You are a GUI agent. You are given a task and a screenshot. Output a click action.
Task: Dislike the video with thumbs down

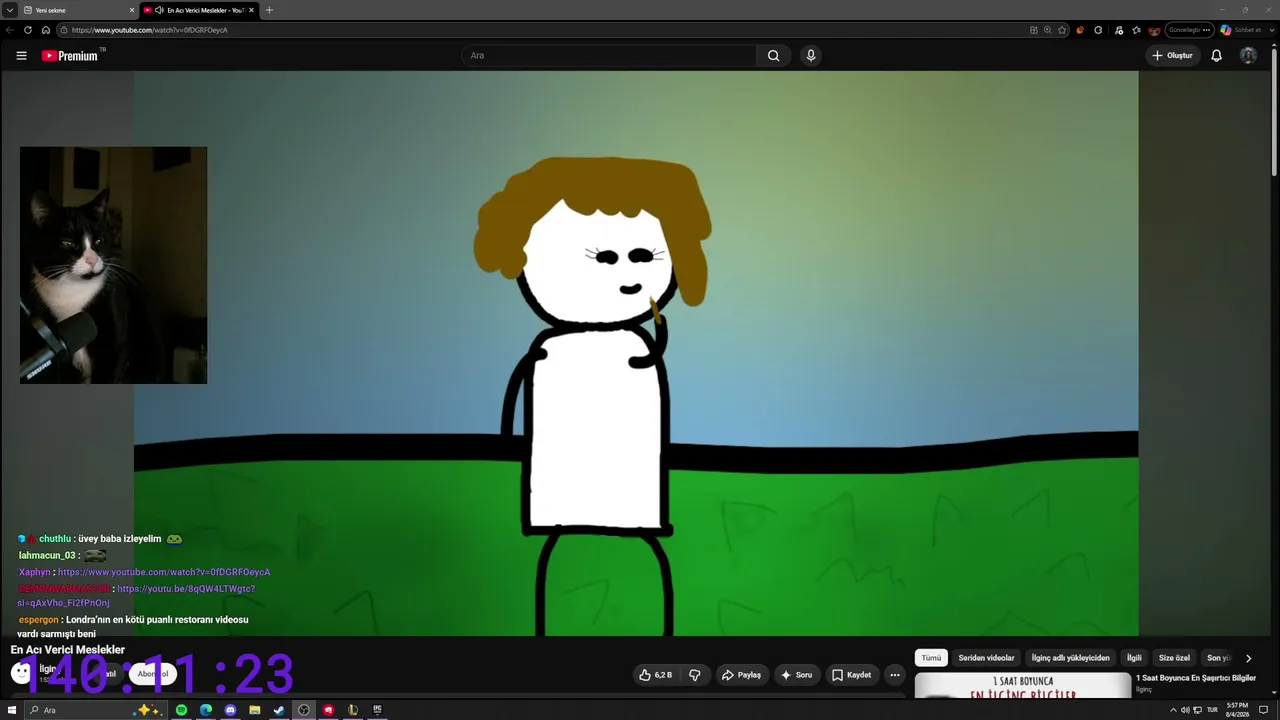(x=695, y=675)
